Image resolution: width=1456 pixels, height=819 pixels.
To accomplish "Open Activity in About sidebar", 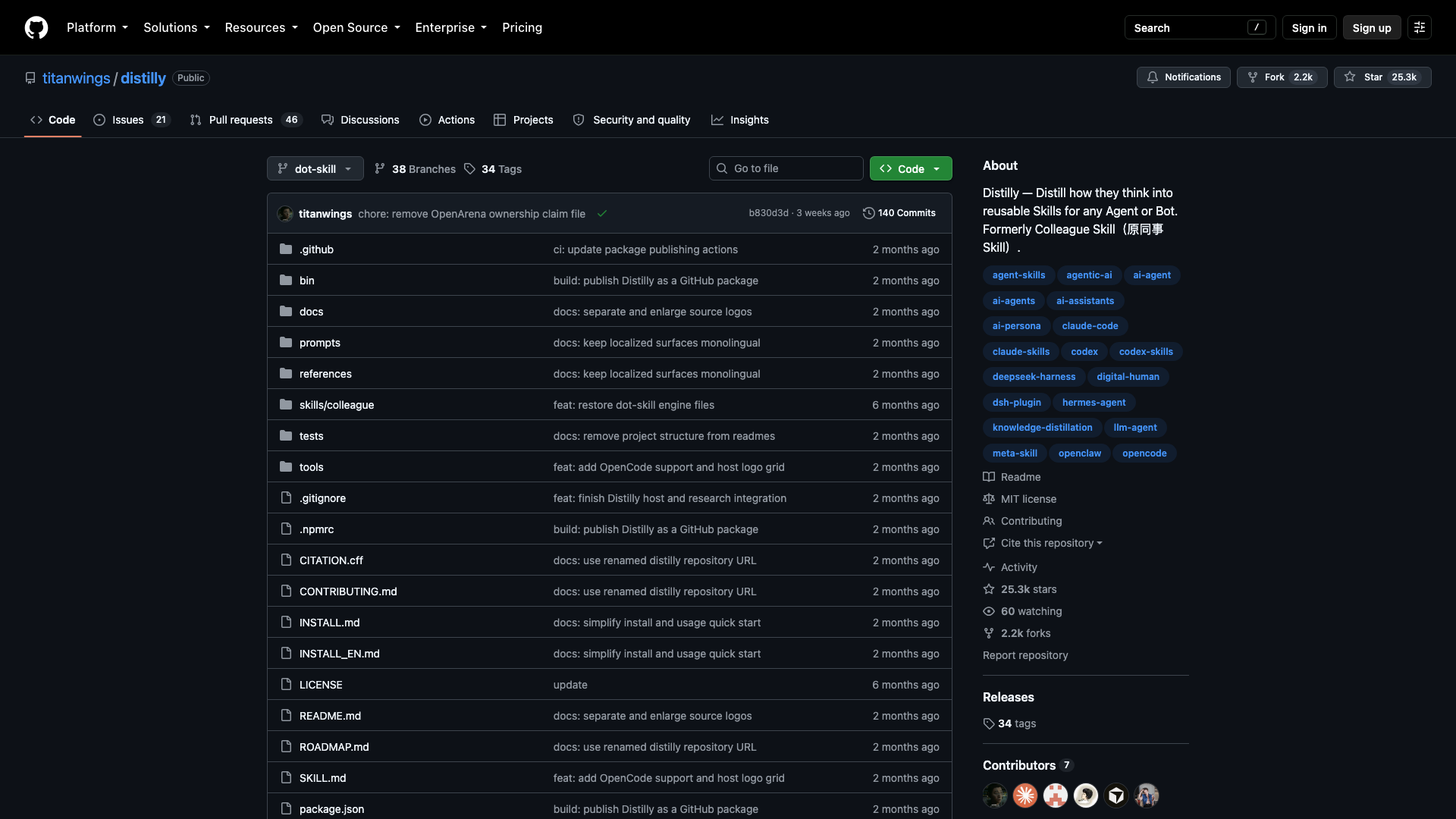I will coord(1010,567).
